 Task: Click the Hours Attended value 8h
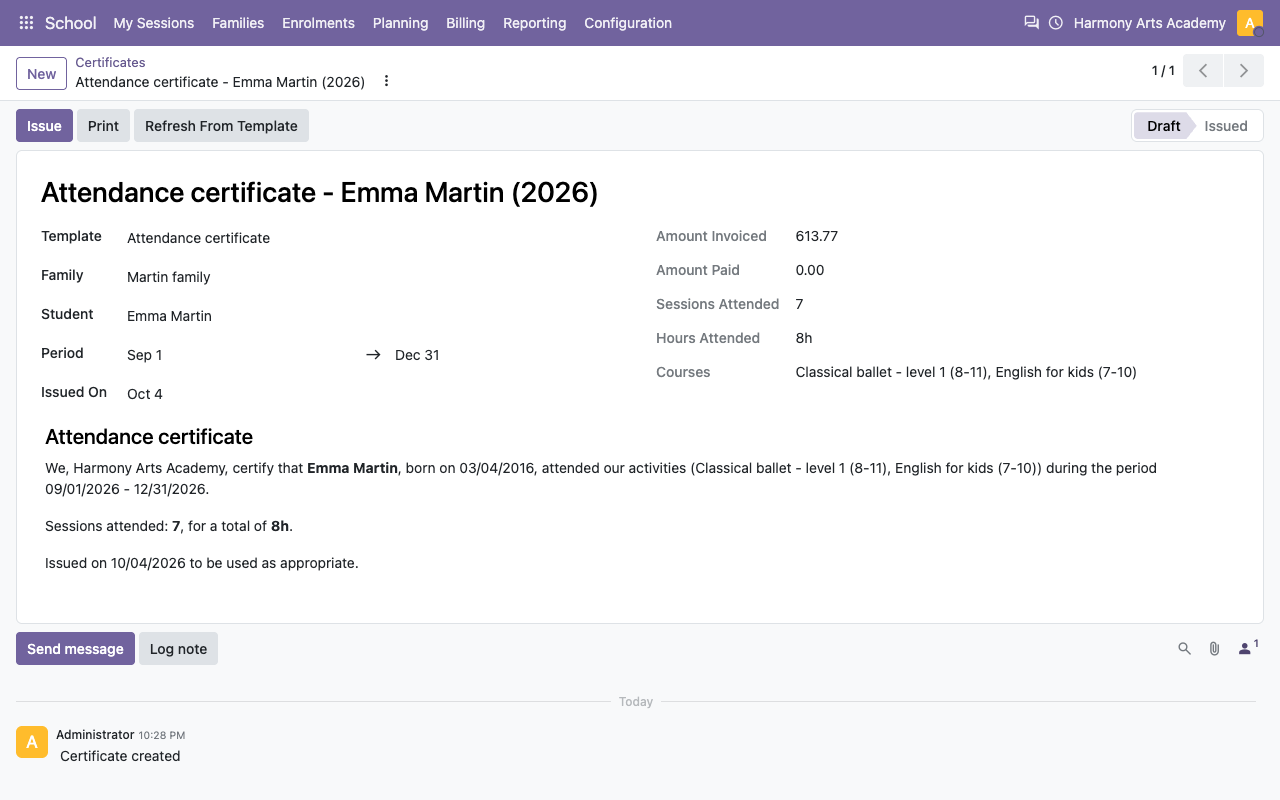804,338
